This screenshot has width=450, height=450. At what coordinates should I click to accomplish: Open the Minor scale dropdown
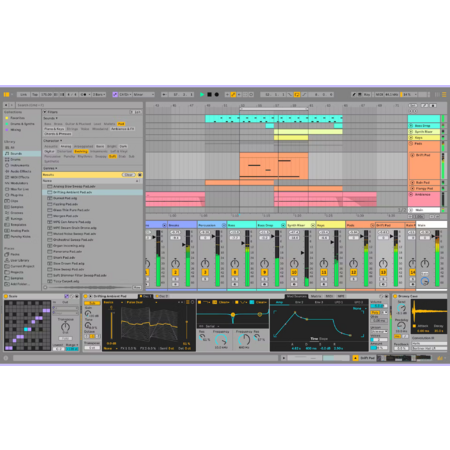[144, 95]
